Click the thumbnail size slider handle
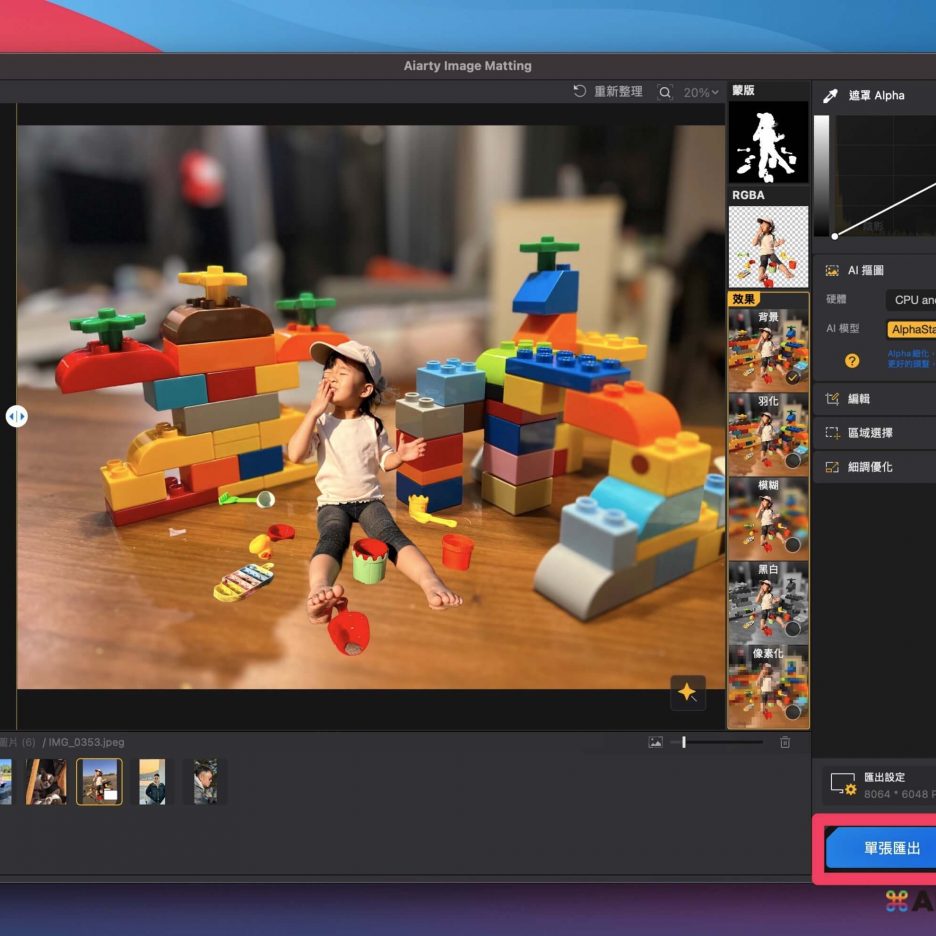The height and width of the screenshot is (936, 936). tap(684, 742)
